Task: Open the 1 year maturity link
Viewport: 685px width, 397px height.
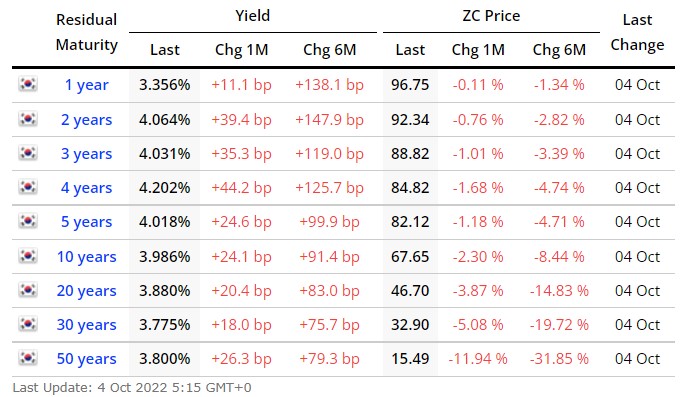Action: pos(86,85)
